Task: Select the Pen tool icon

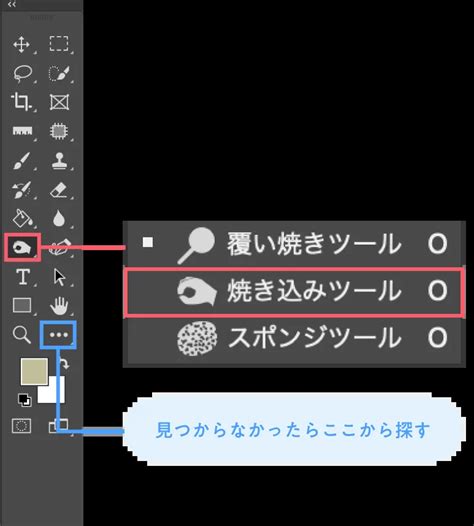Action: [x=60, y=248]
